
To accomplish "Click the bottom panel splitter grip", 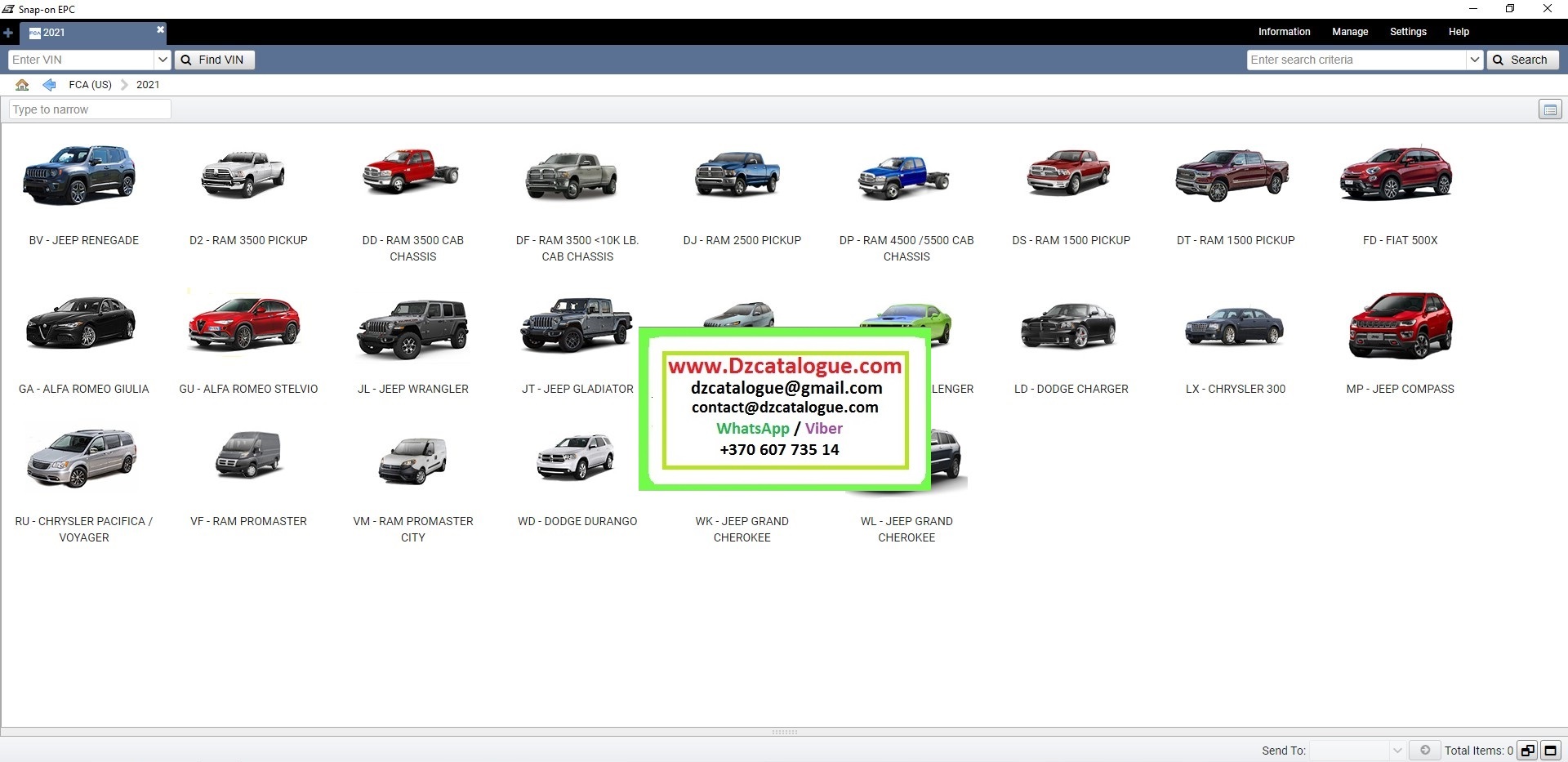I will [x=784, y=732].
